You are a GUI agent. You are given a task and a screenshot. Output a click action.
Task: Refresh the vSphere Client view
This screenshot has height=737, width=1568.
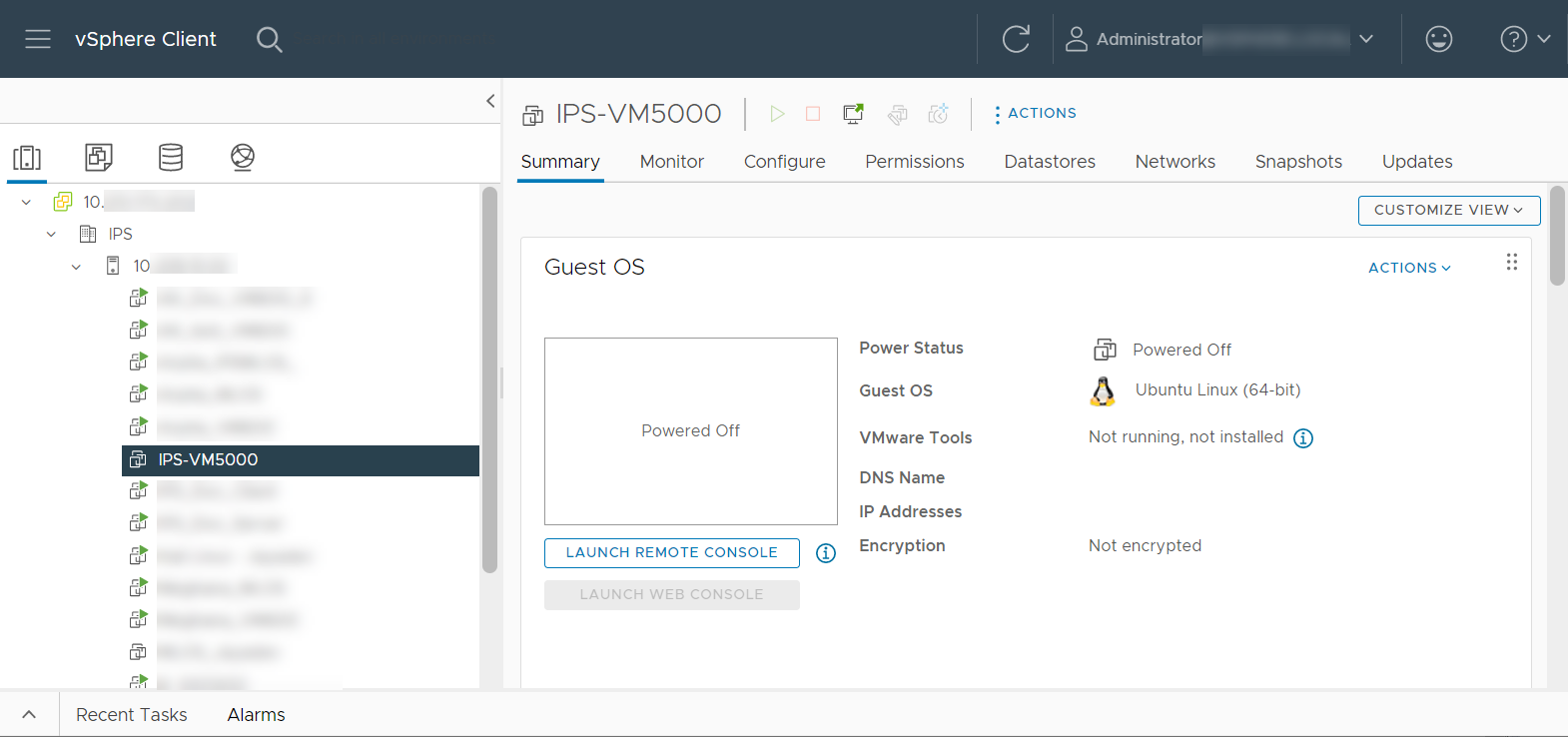pyautogui.click(x=1016, y=39)
